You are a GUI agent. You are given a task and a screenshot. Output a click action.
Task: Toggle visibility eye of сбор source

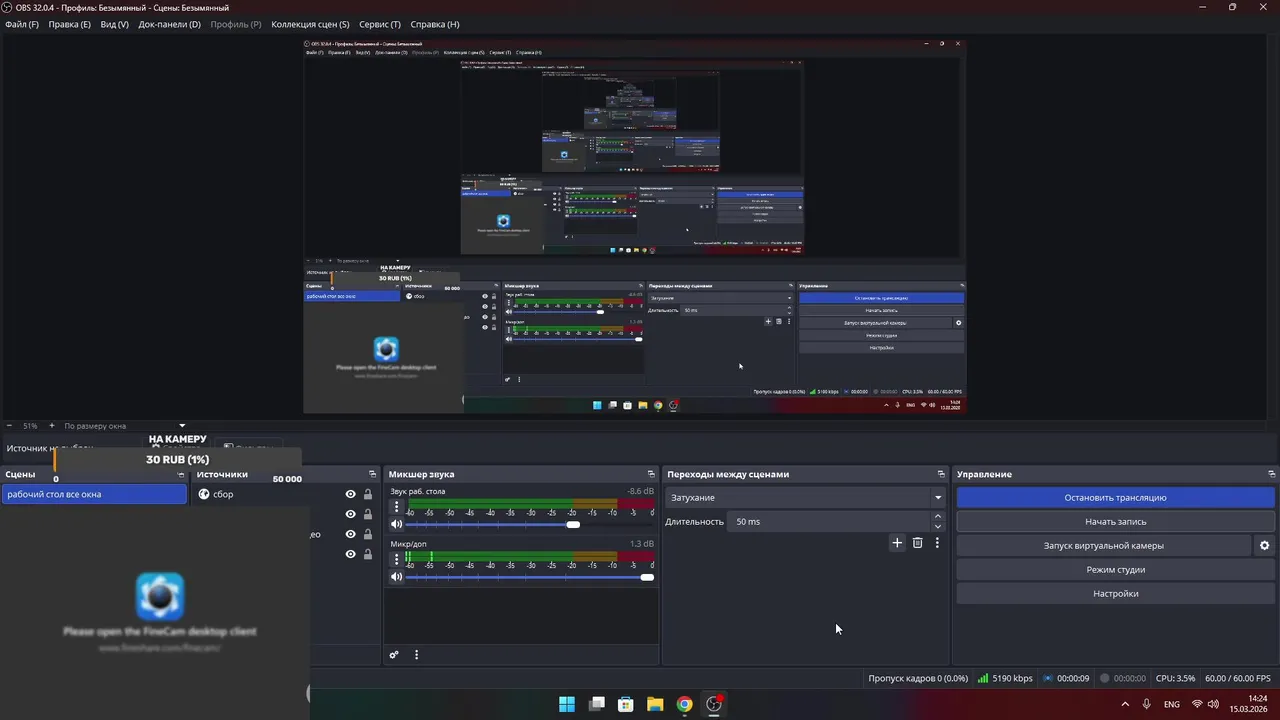click(350, 494)
